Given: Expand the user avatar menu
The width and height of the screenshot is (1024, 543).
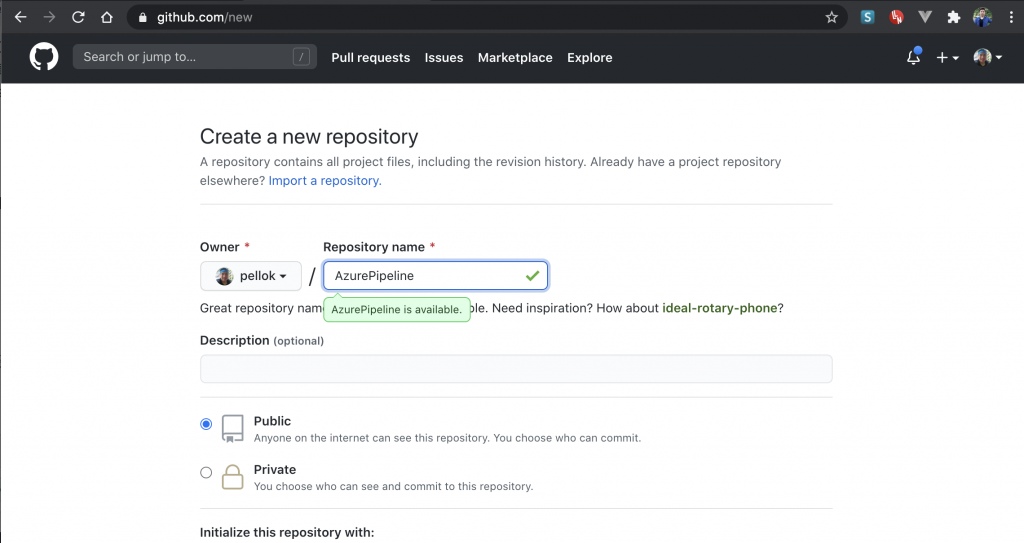Looking at the screenshot, I should (x=988, y=58).
